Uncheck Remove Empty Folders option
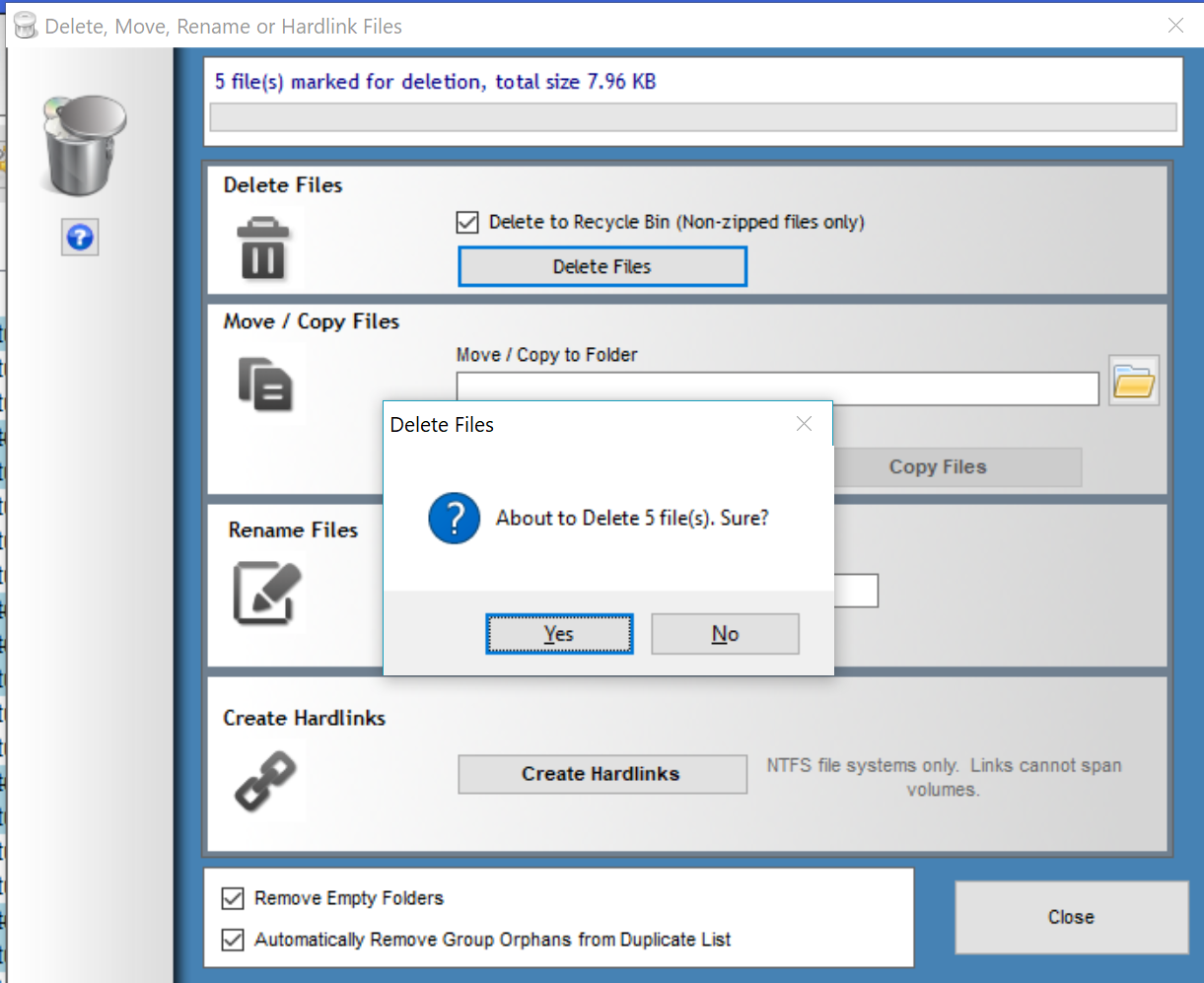Screen dimensions: 1204x983 point(233,898)
